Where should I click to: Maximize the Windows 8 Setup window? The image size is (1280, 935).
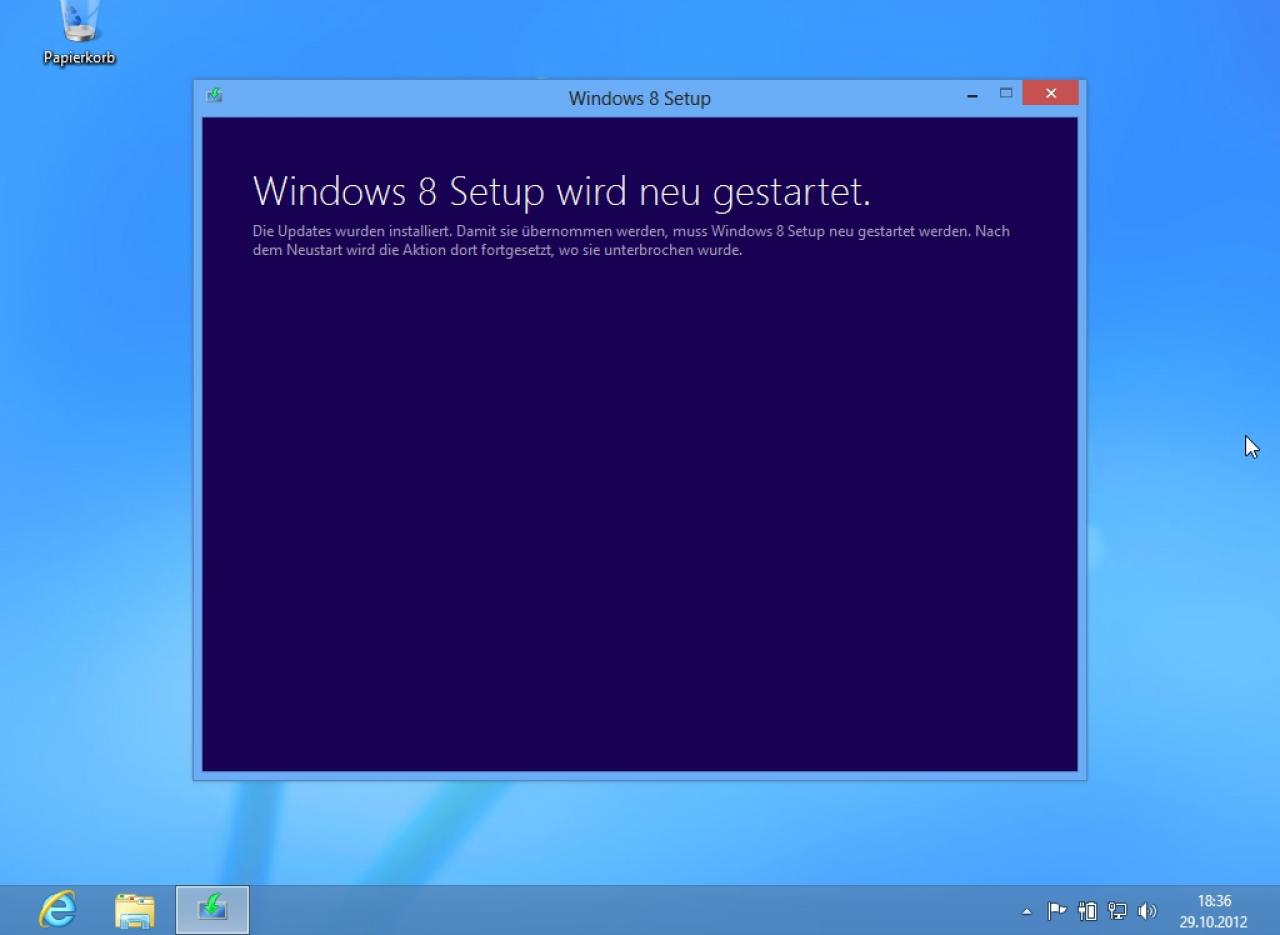[1006, 94]
